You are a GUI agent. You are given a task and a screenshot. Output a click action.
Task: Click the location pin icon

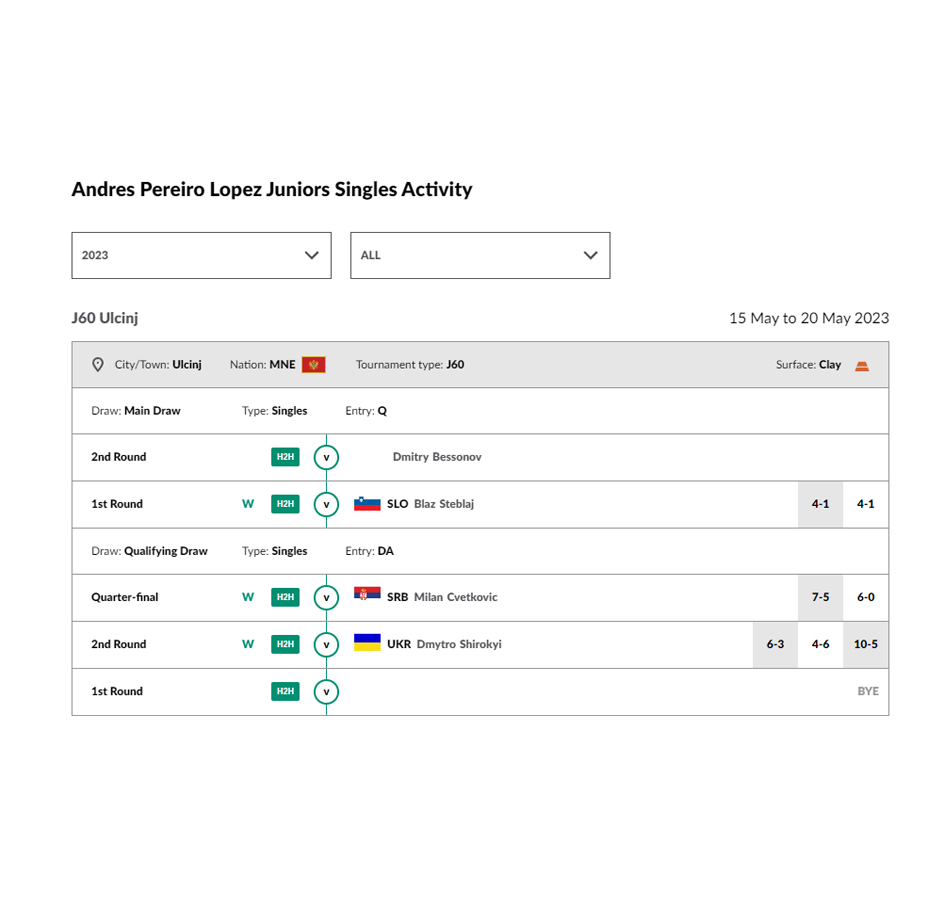click(98, 364)
